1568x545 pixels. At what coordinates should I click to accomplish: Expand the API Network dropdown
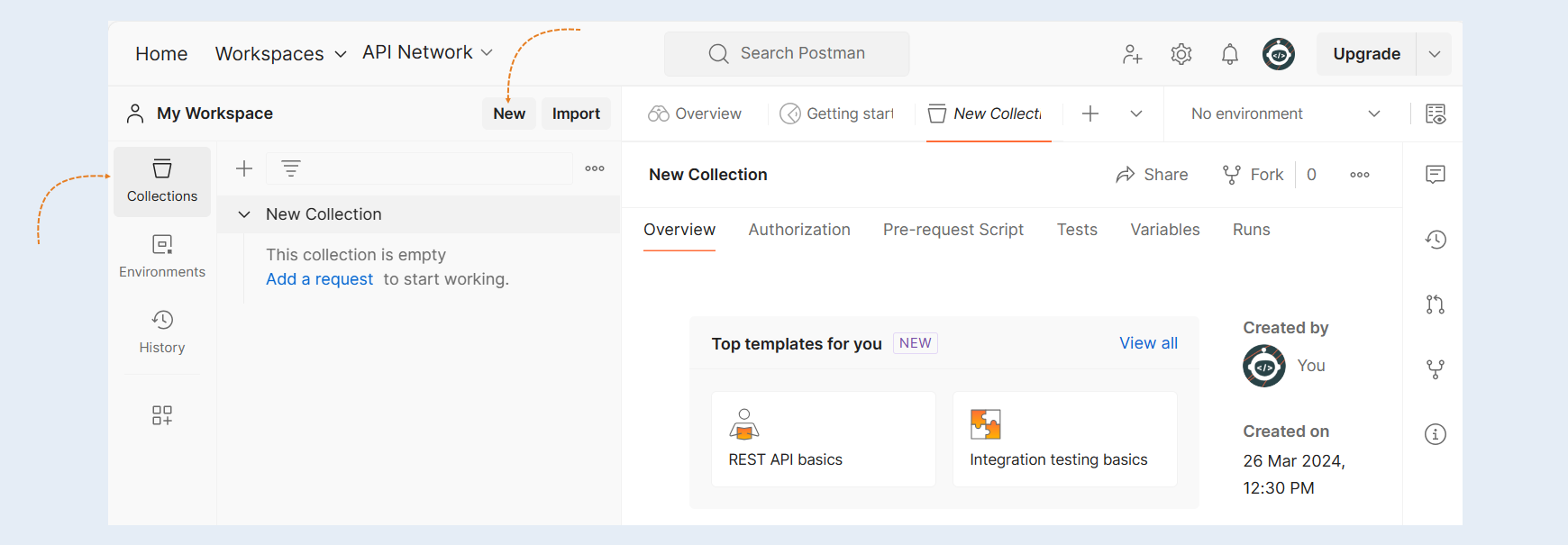pyautogui.click(x=427, y=52)
